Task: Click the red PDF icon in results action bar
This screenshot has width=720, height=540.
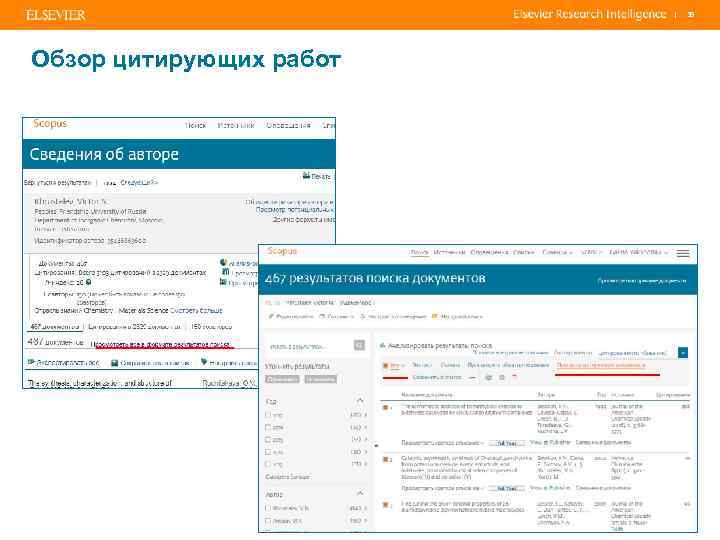Action: coord(514,377)
